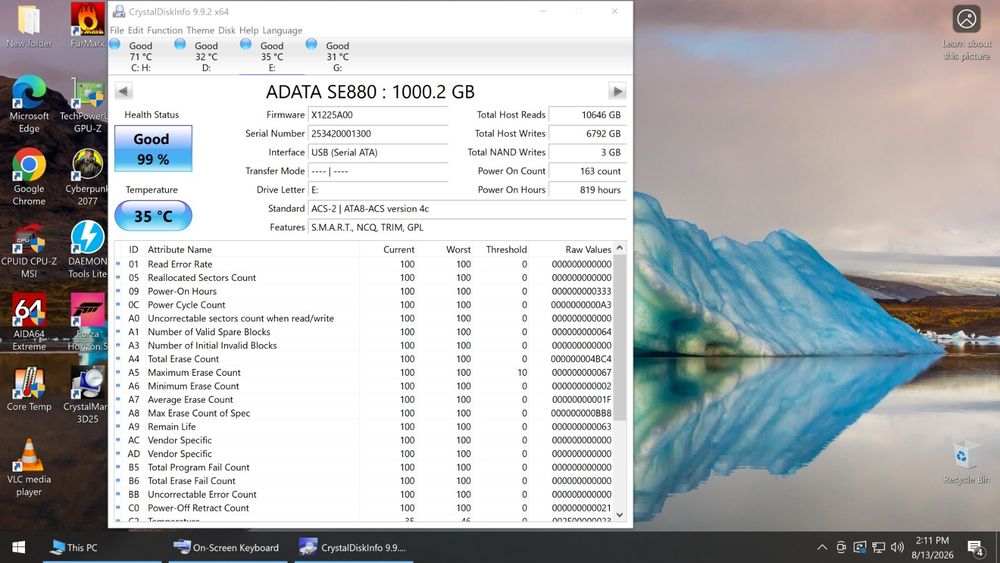This screenshot has height=563, width=1000.
Task: Select the Maximum Erase Count row
Action: pos(364,372)
